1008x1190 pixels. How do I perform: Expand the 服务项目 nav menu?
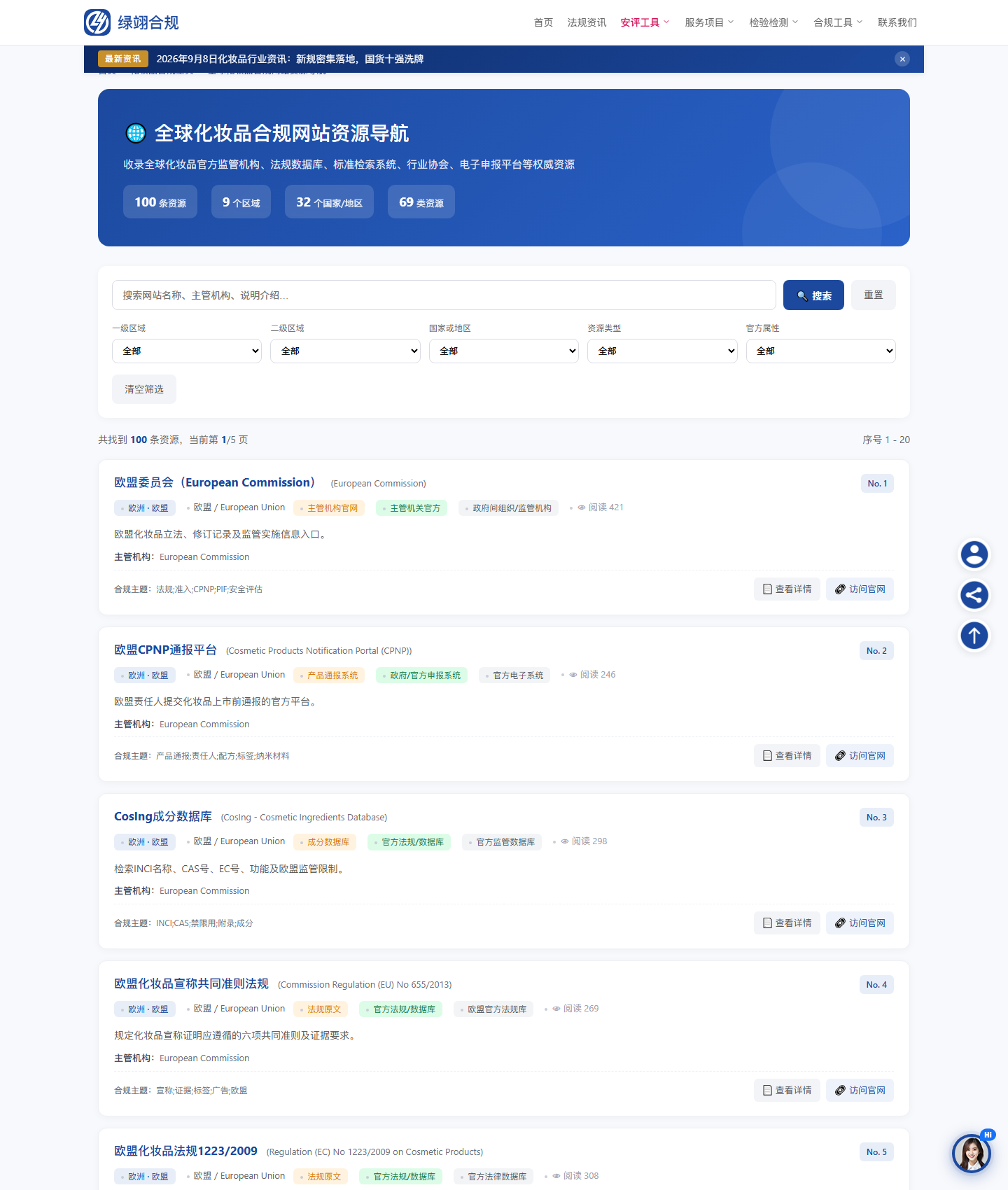(x=709, y=22)
